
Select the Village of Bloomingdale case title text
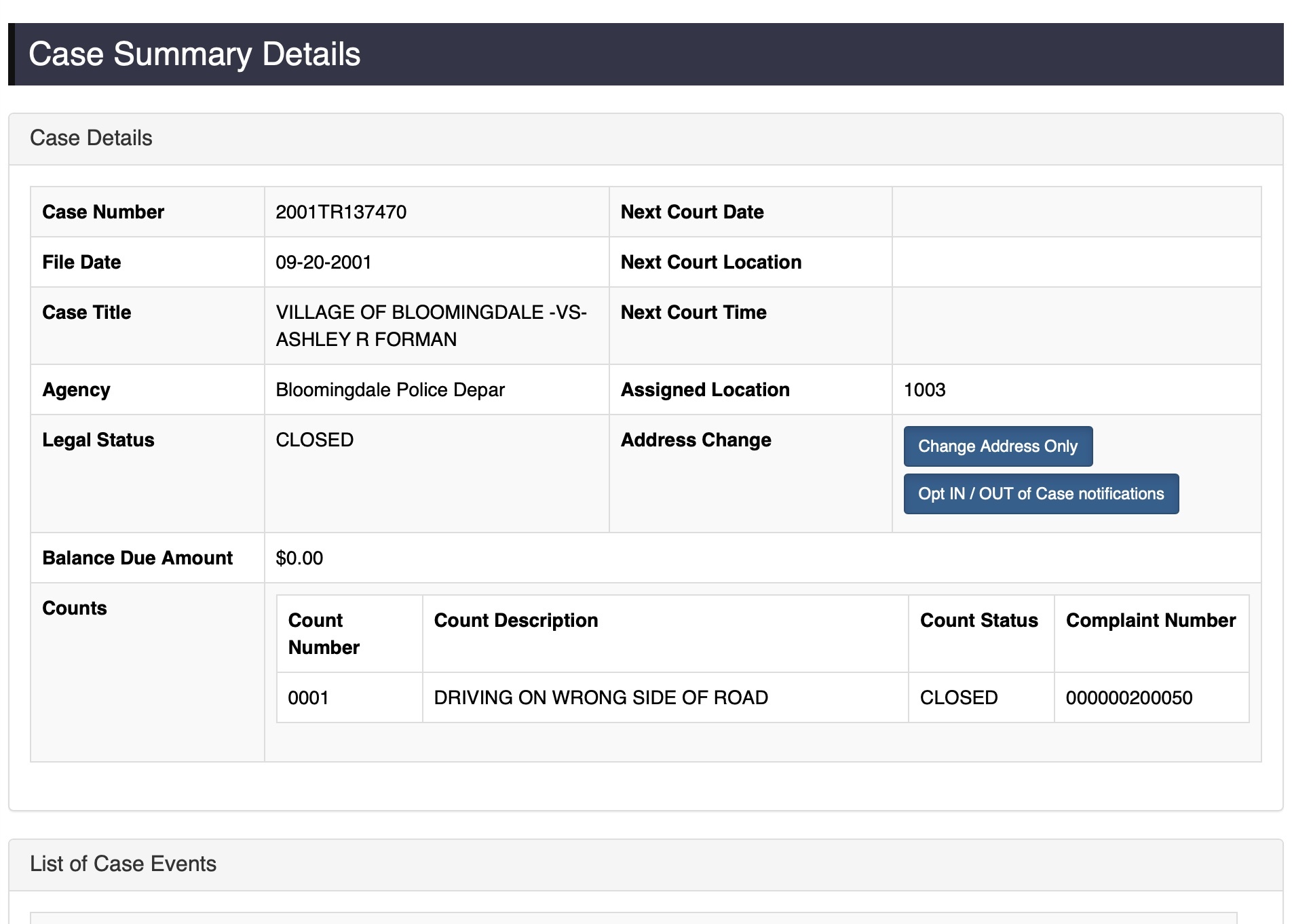click(431, 326)
